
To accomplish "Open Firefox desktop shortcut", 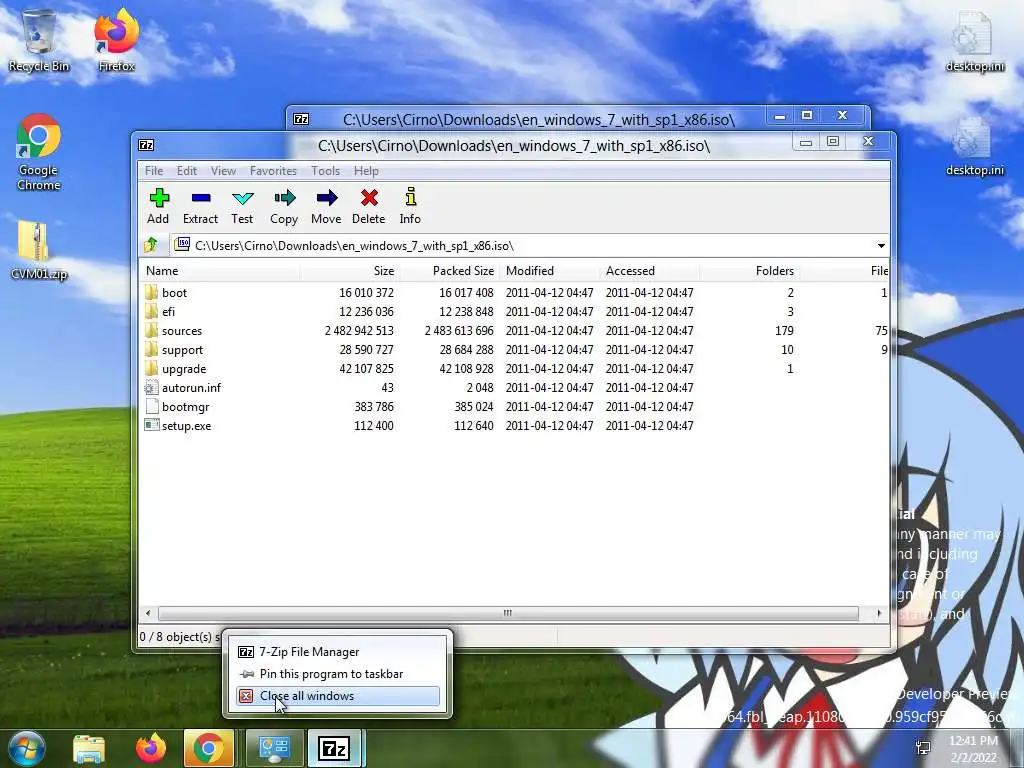I will click(x=117, y=40).
